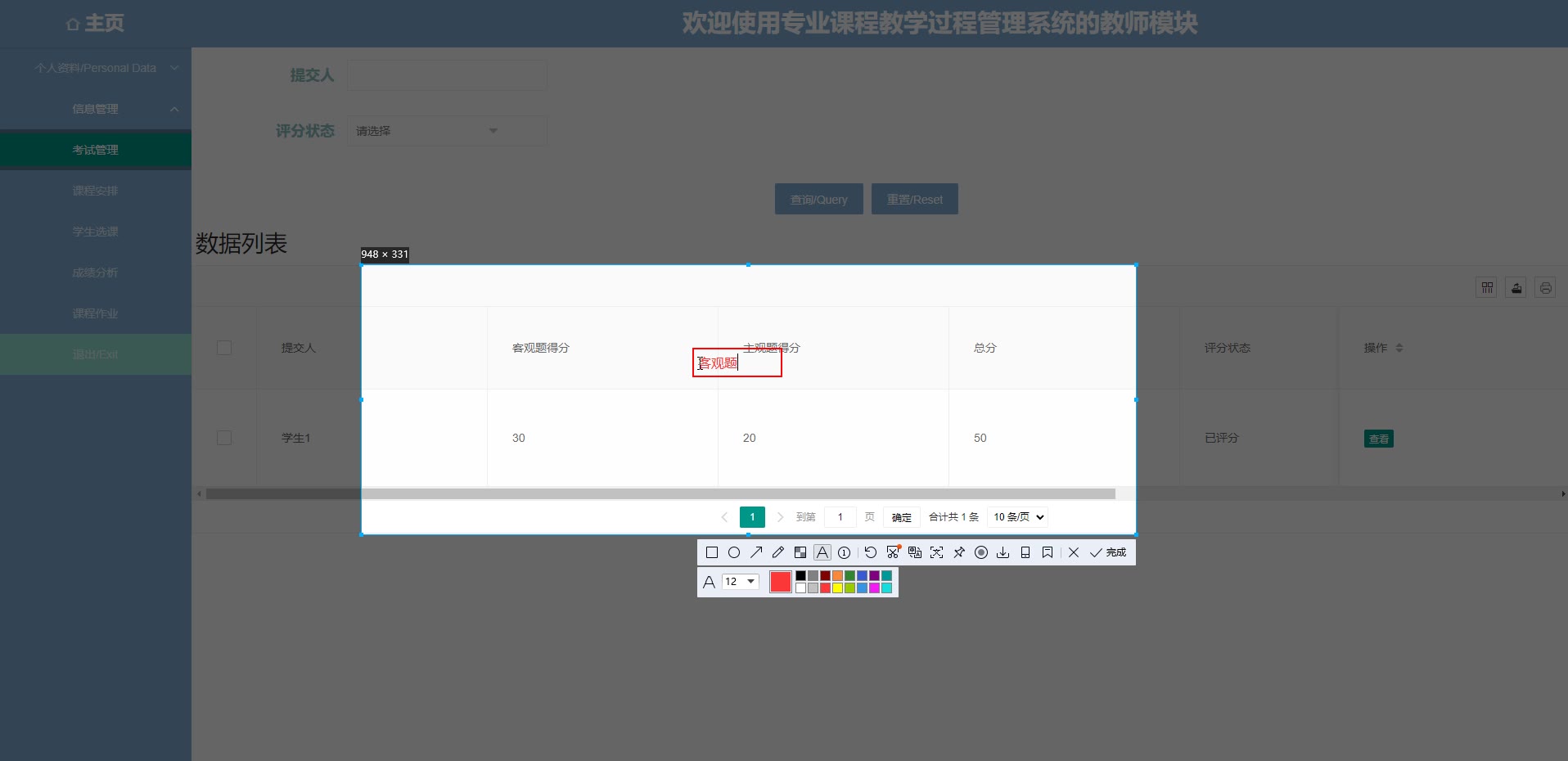Select the mosaic blur tool
This screenshot has height=761, width=1568.
[x=800, y=552]
